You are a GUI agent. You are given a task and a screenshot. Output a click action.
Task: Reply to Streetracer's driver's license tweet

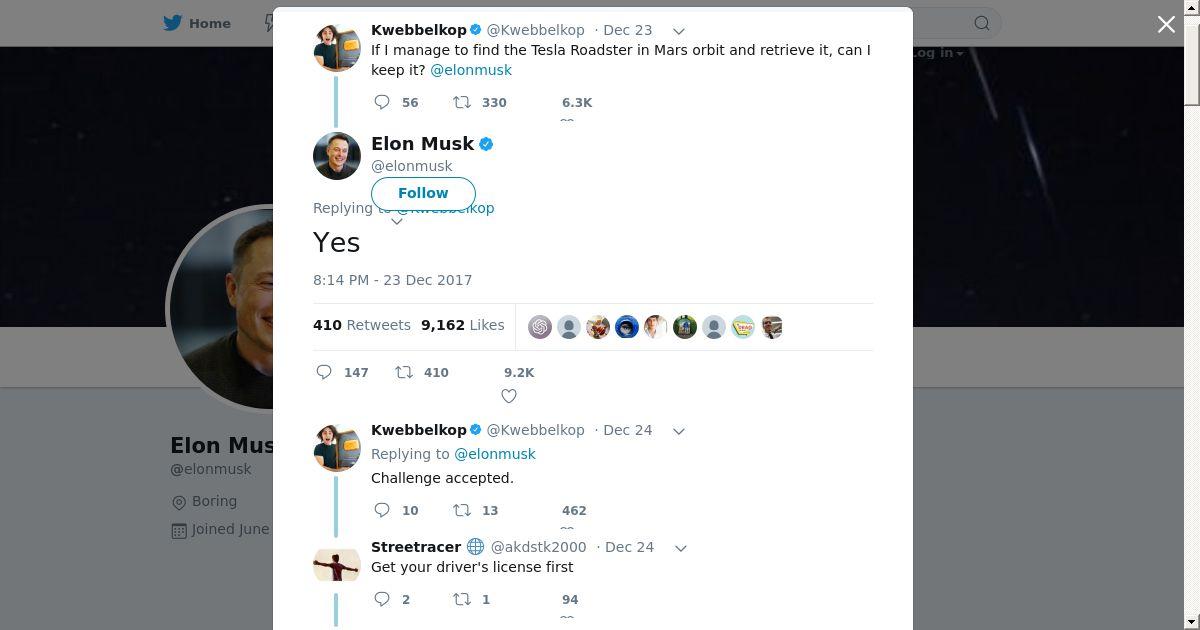coord(382,599)
